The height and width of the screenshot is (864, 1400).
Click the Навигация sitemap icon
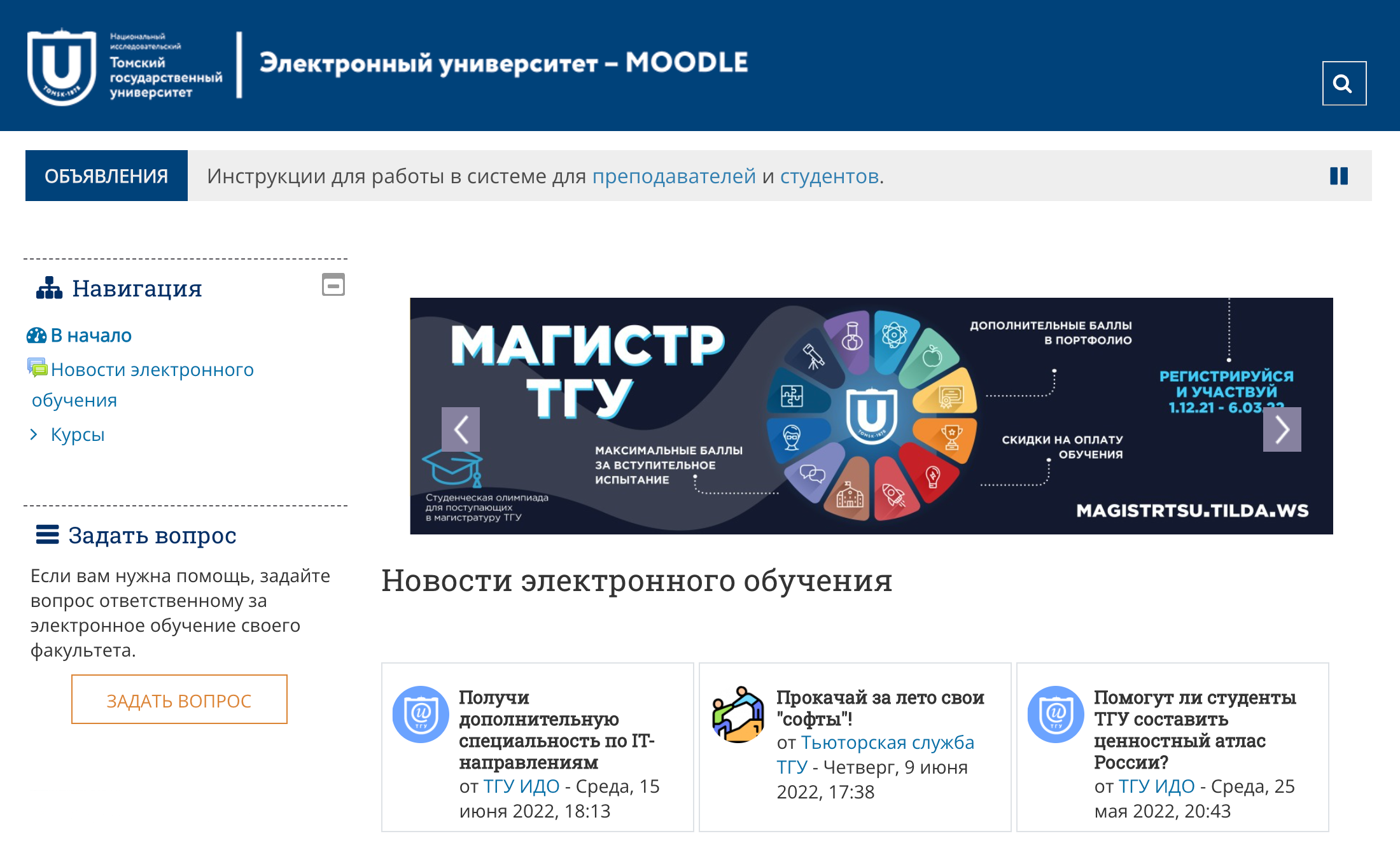49,288
